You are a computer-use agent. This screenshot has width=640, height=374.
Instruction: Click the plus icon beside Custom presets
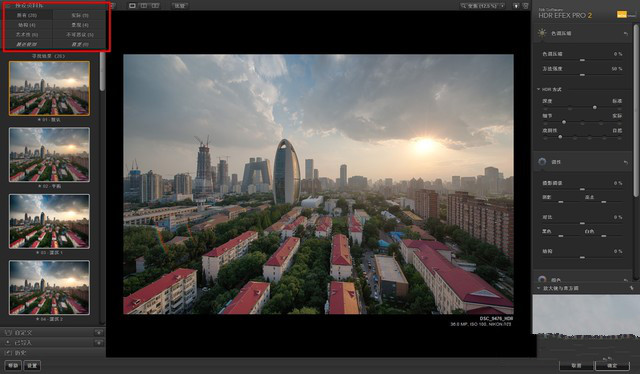click(x=98, y=333)
